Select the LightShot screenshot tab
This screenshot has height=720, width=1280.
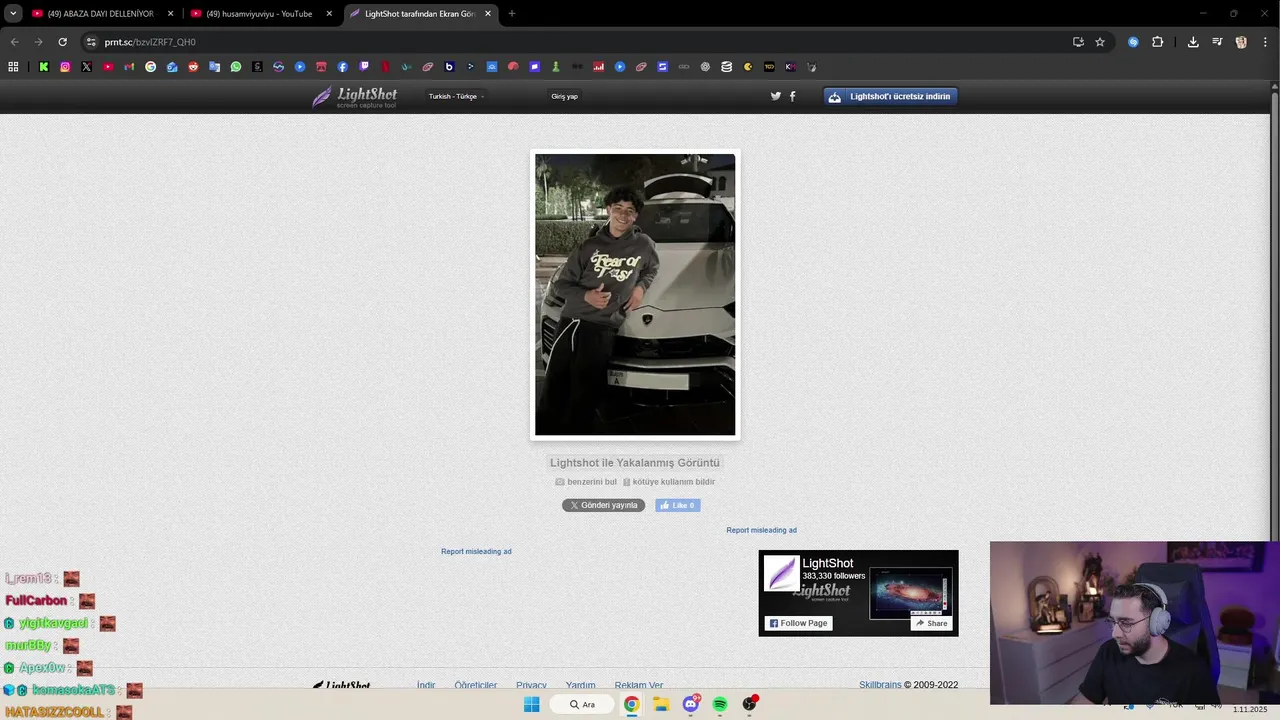[420, 14]
